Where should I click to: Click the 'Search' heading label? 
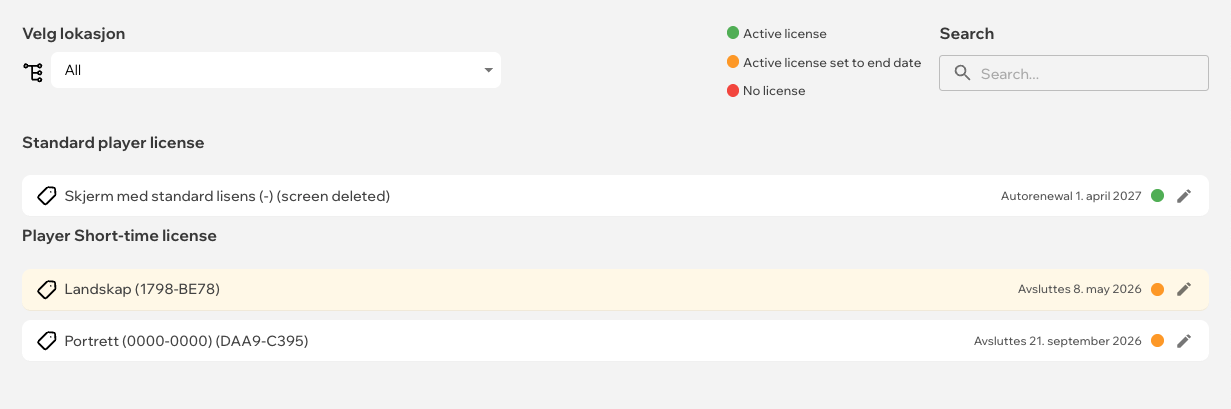[967, 34]
